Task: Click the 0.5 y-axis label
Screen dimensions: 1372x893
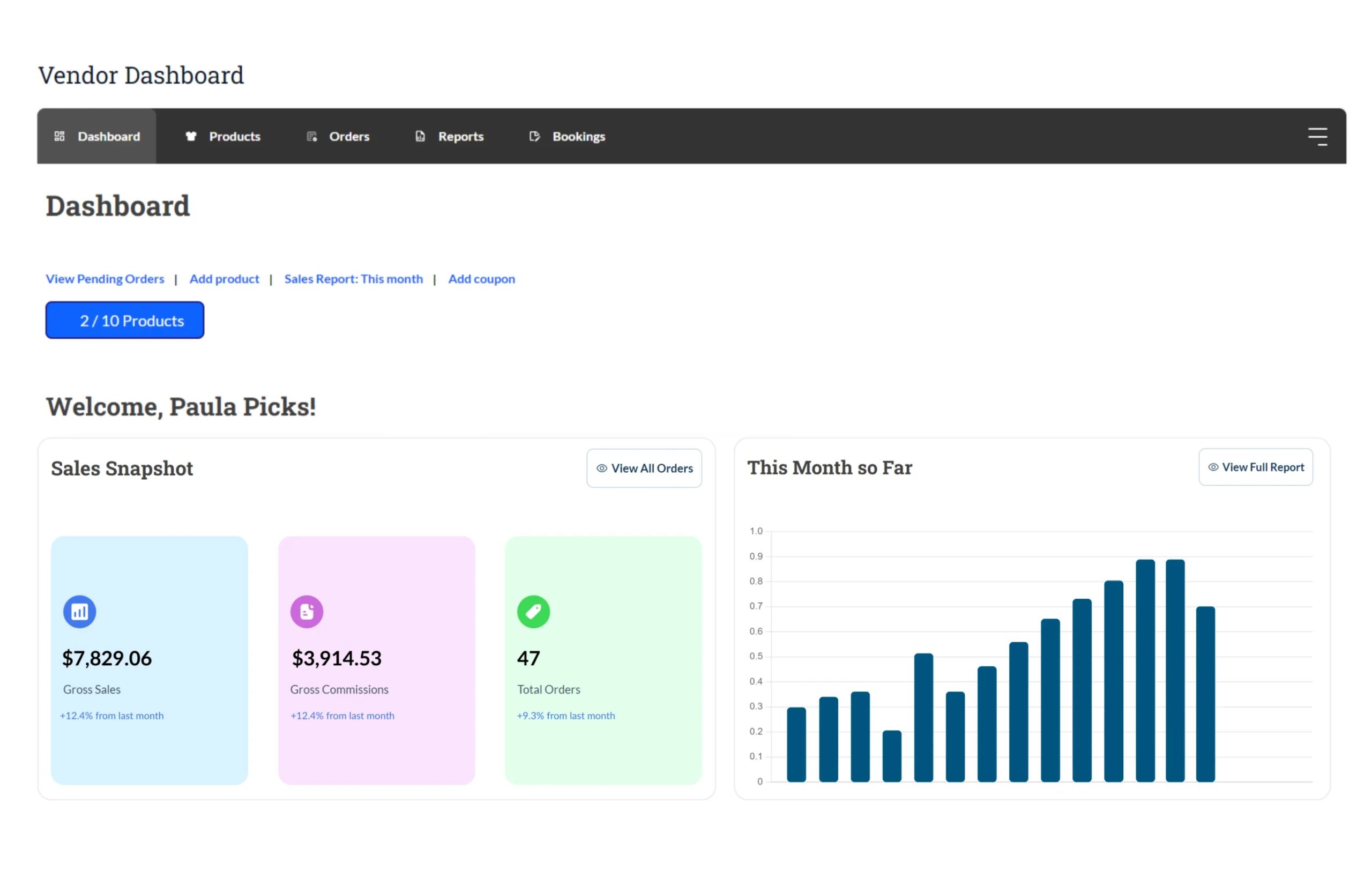Action: click(x=756, y=656)
